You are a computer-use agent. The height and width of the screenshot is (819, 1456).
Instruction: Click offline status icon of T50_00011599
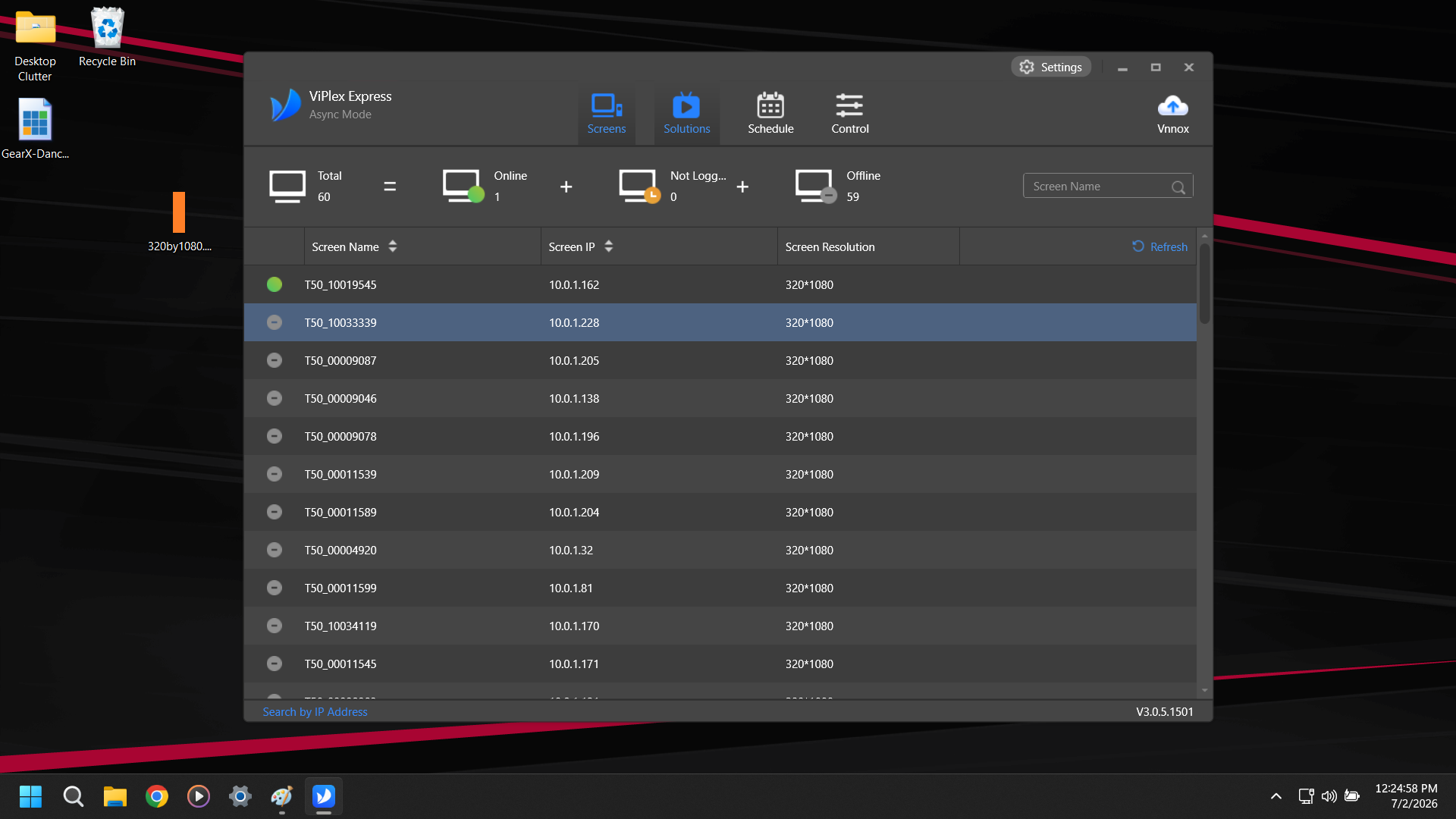click(x=275, y=588)
